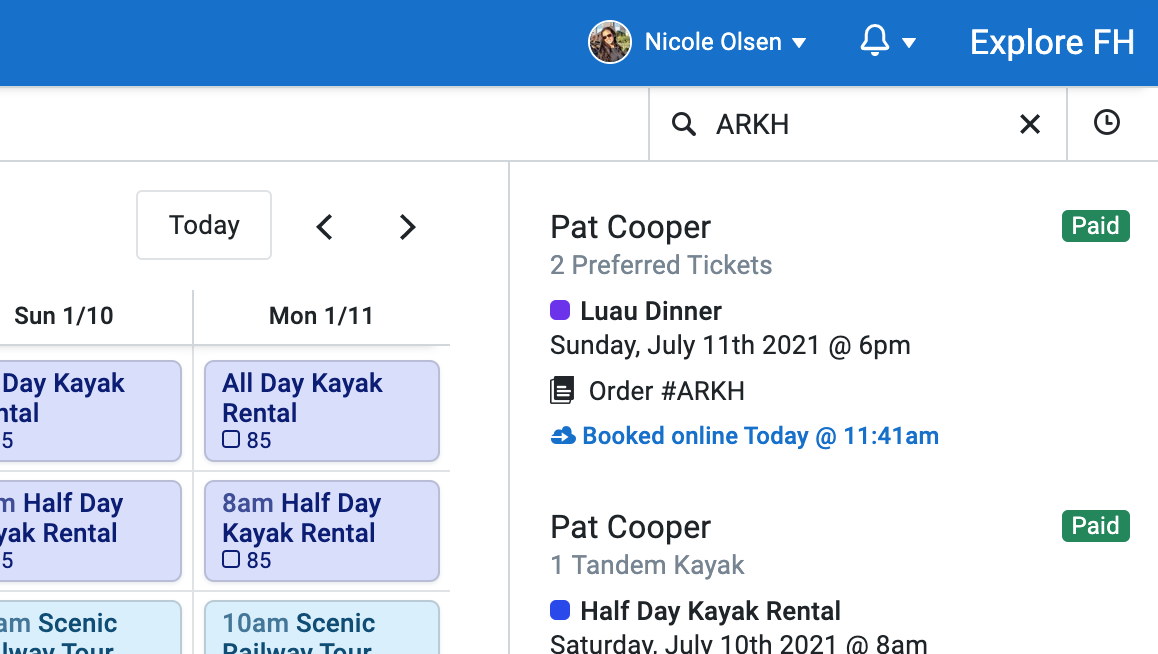Select the Saturday, July 10th 2021 @ 8am date
Viewport: 1158px width, 654px height.
pos(739,644)
